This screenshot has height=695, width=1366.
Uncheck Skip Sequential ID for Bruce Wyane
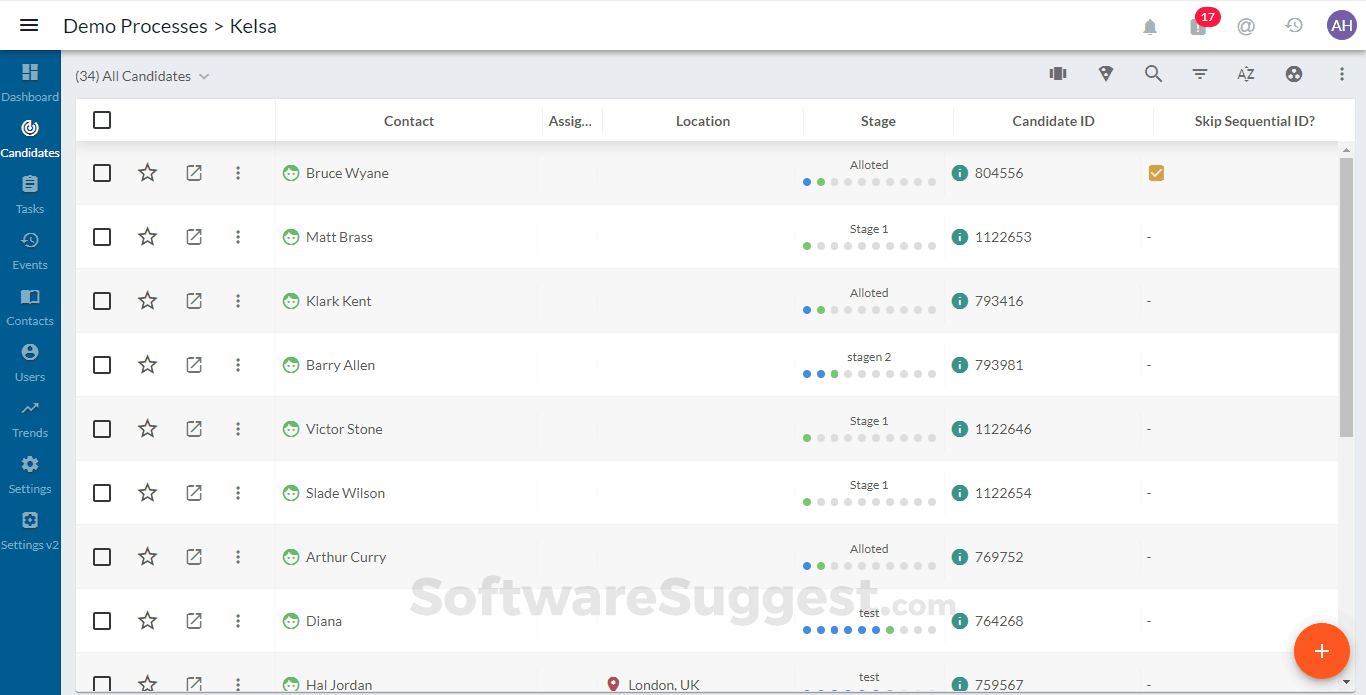pyautogui.click(x=1156, y=173)
